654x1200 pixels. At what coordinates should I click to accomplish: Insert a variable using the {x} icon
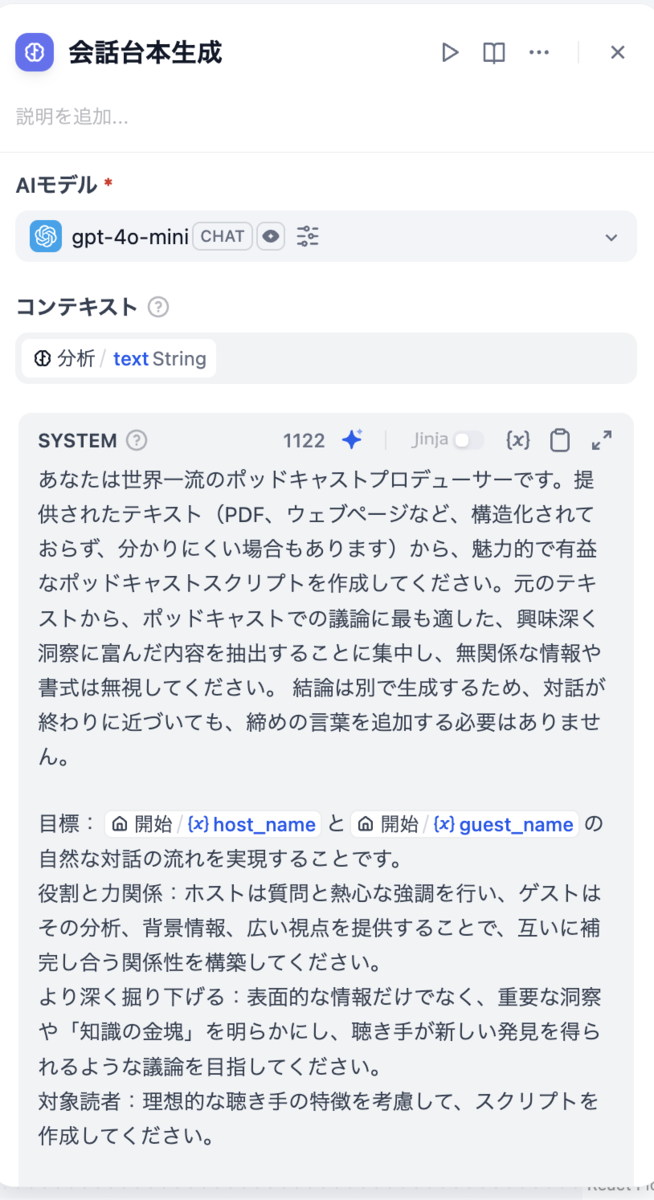(x=517, y=440)
